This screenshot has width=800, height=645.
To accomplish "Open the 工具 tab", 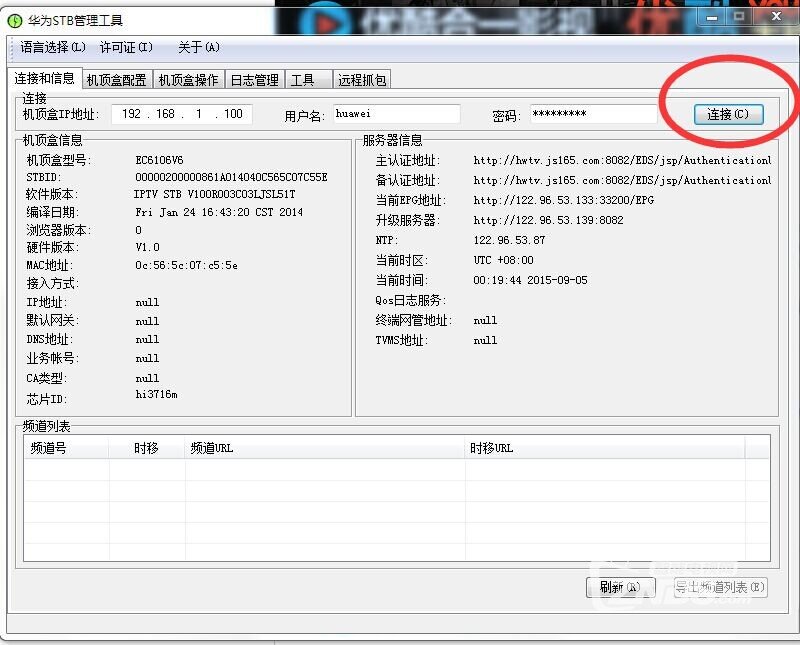I will tap(308, 80).
